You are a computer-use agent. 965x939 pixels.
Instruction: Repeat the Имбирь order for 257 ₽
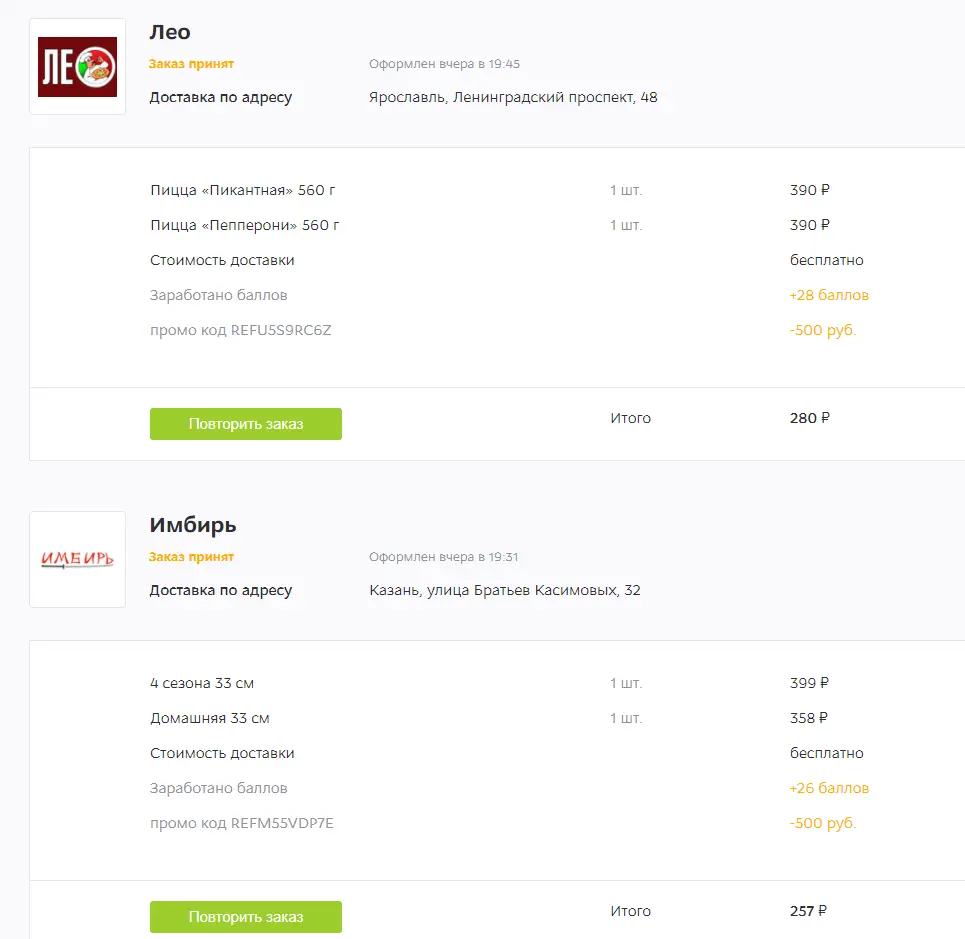click(x=246, y=917)
